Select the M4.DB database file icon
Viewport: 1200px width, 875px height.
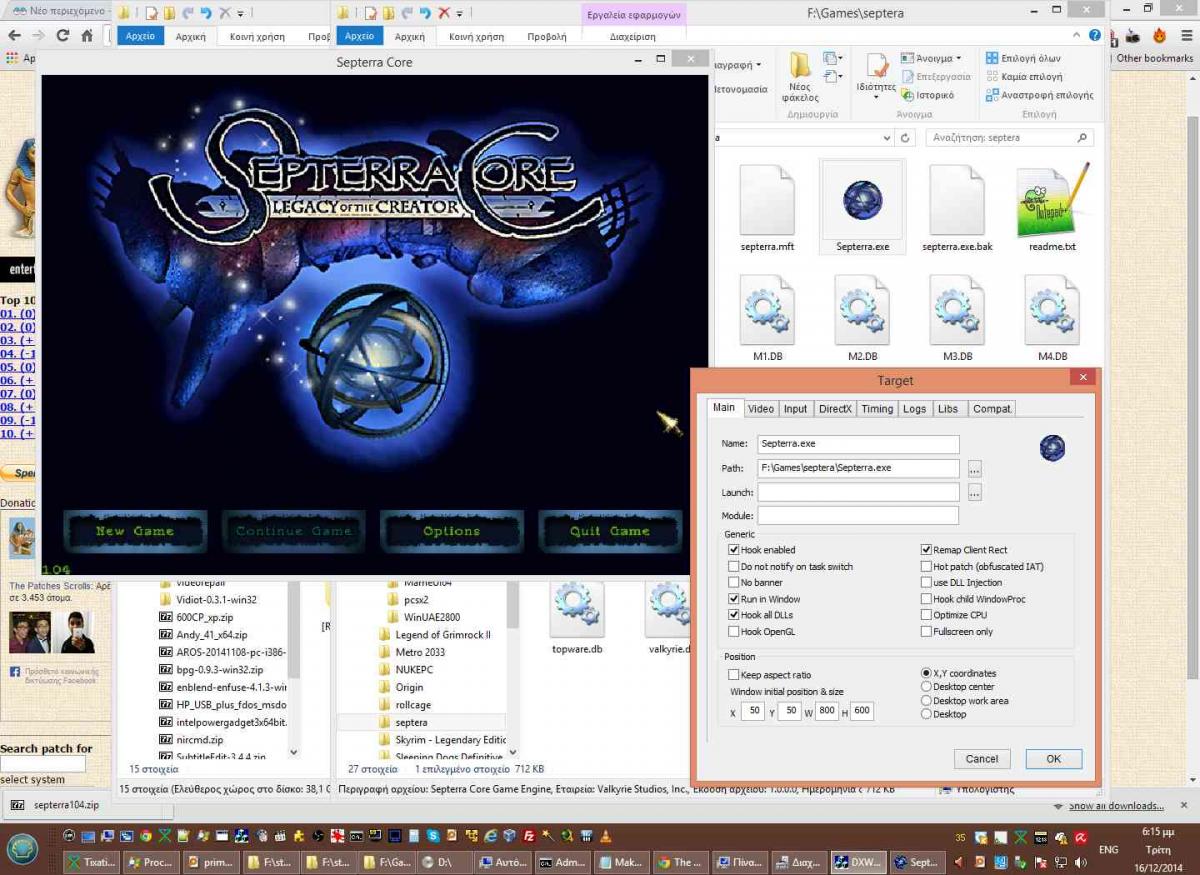(x=1052, y=310)
